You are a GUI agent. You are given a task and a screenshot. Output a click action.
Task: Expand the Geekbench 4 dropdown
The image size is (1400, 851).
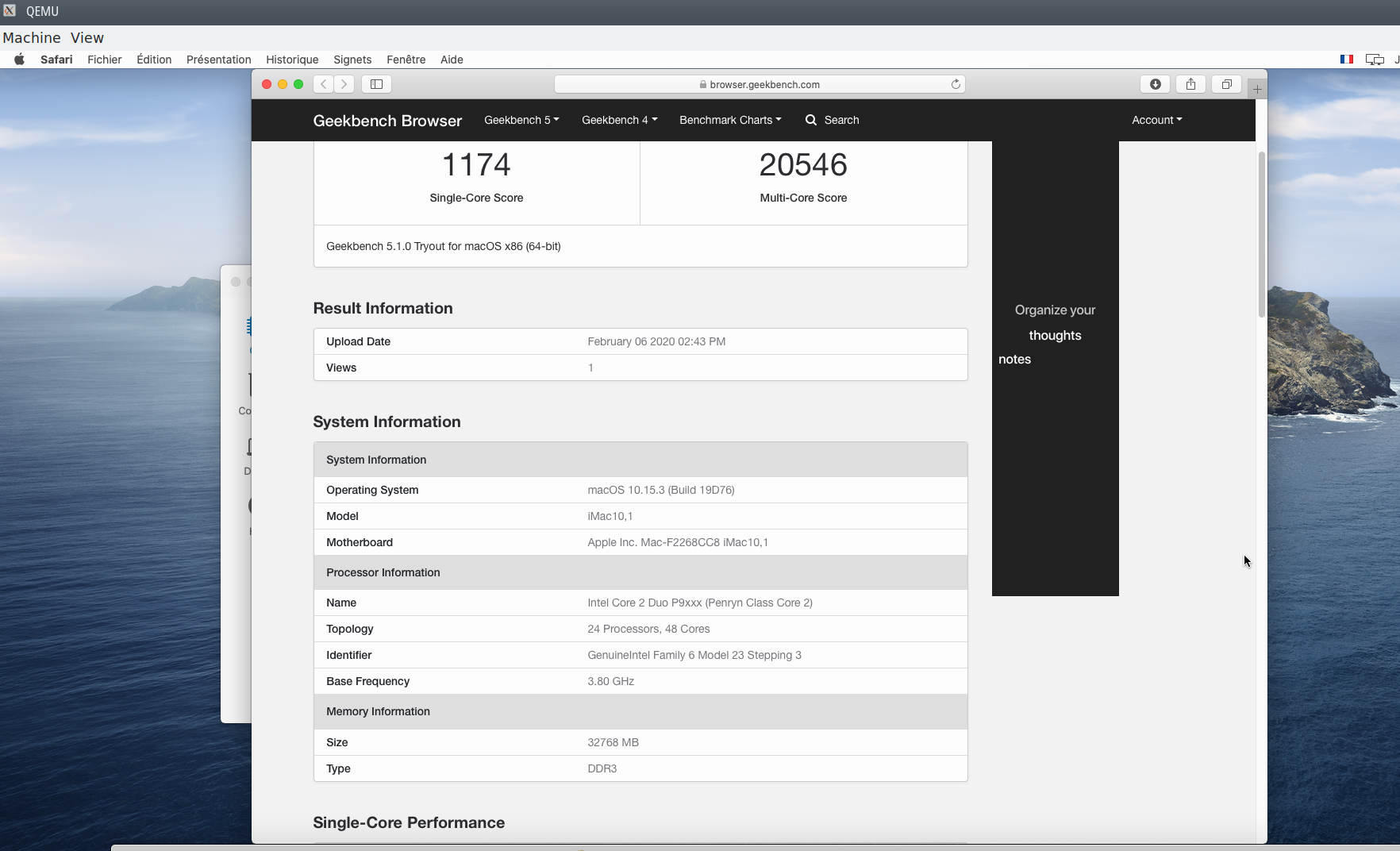point(619,120)
